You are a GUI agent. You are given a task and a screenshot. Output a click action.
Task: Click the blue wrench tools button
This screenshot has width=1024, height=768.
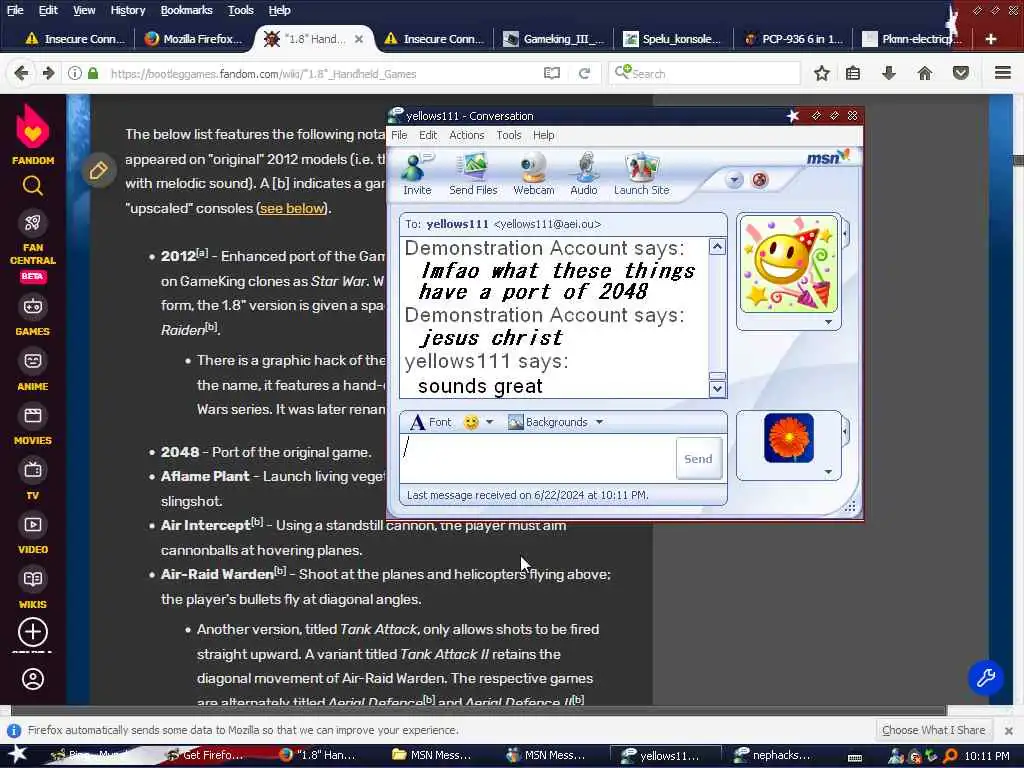point(985,678)
